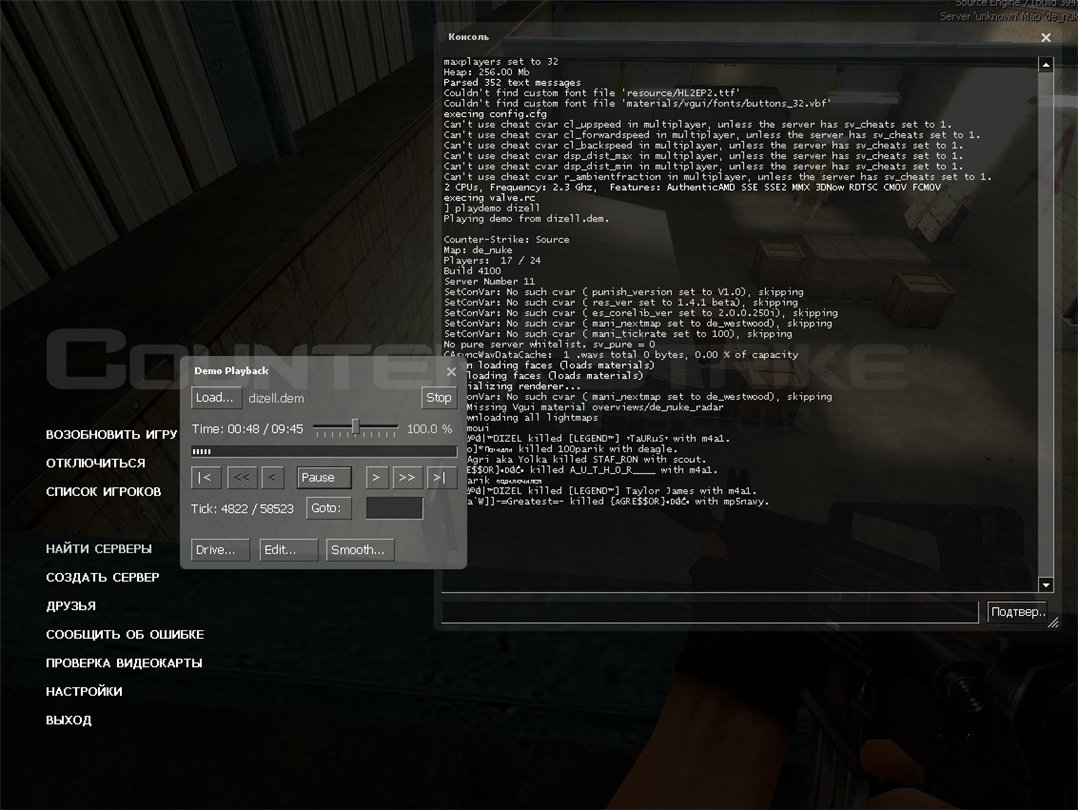The image size is (1078, 810).
Task: Stop the demo playback
Action: 439,397
